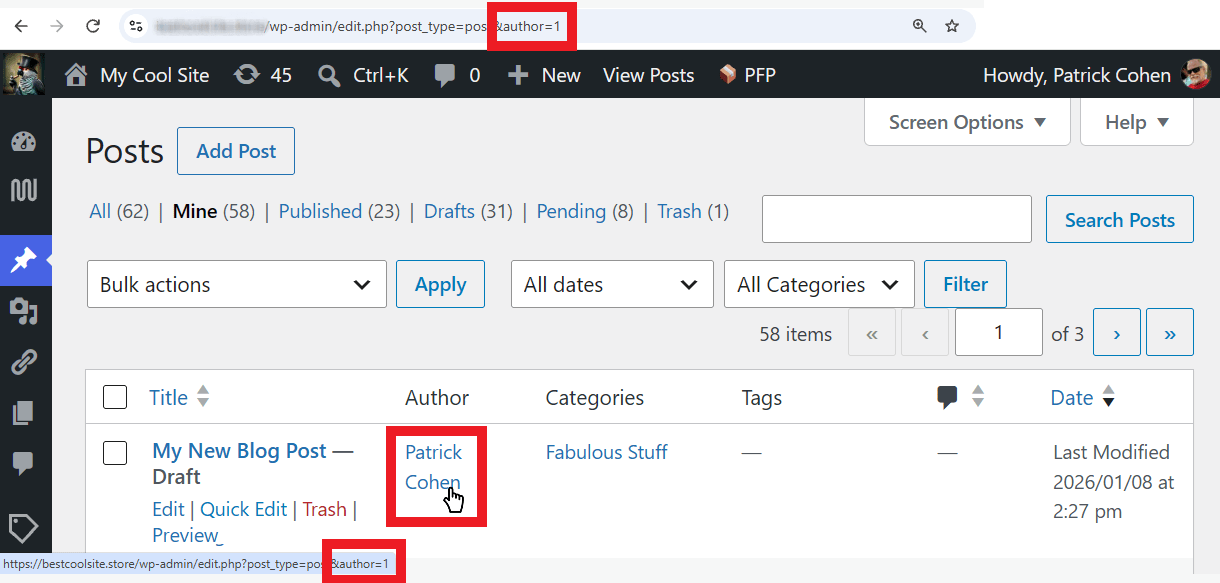The height and width of the screenshot is (583, 1220).
Task: Open Dashboard from the sidebar gauge icon
Action: [24, 142]
